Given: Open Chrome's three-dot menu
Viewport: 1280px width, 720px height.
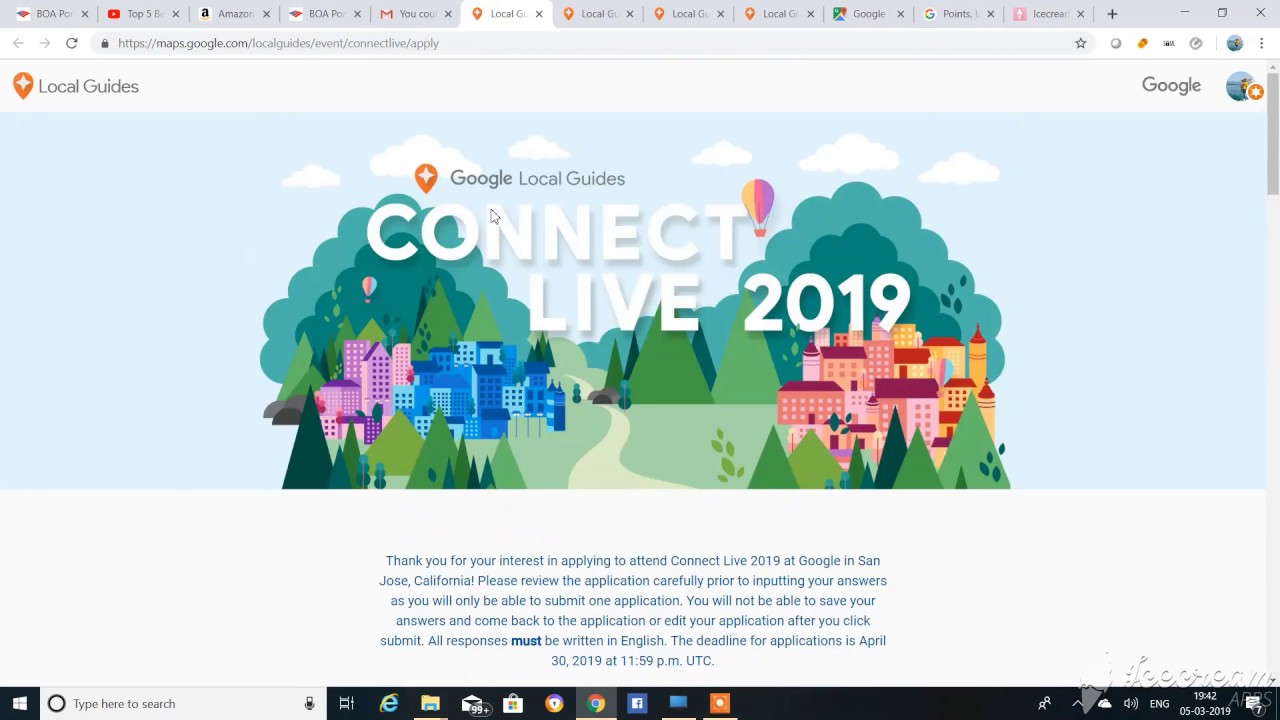Looking at the screenshot, I should point(1262,43).
